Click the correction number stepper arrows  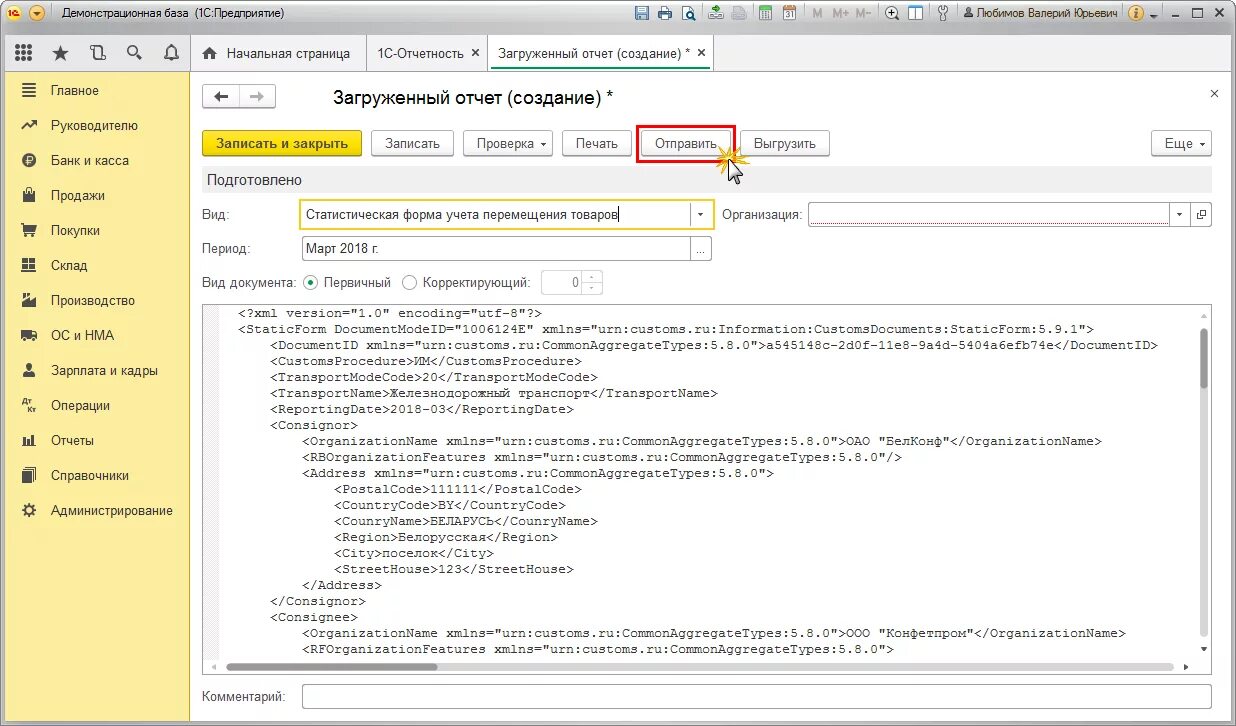593,283
